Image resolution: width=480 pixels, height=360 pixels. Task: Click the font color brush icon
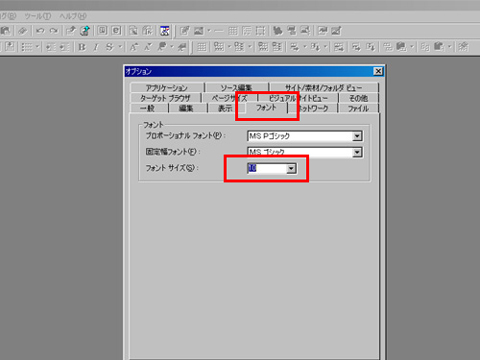coord(162,47)
